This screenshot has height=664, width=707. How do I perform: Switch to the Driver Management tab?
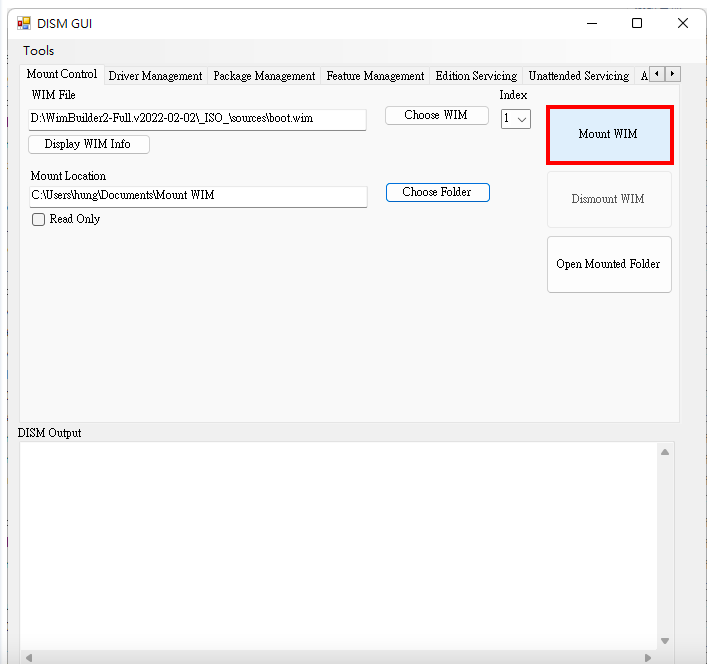[155, 76]
